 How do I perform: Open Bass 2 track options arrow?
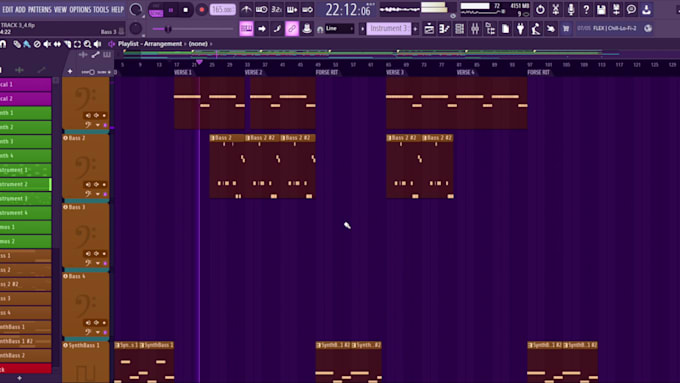[98, 194]
